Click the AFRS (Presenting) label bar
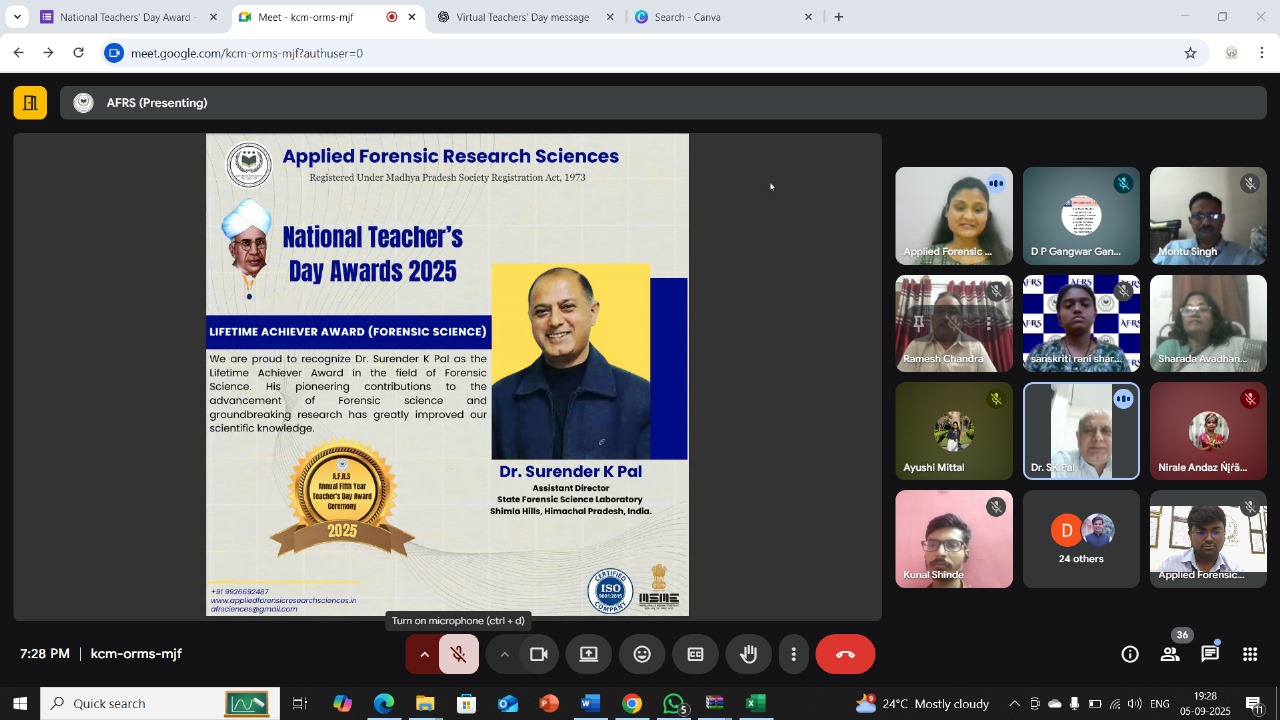1280x720 pixels. 663,103
